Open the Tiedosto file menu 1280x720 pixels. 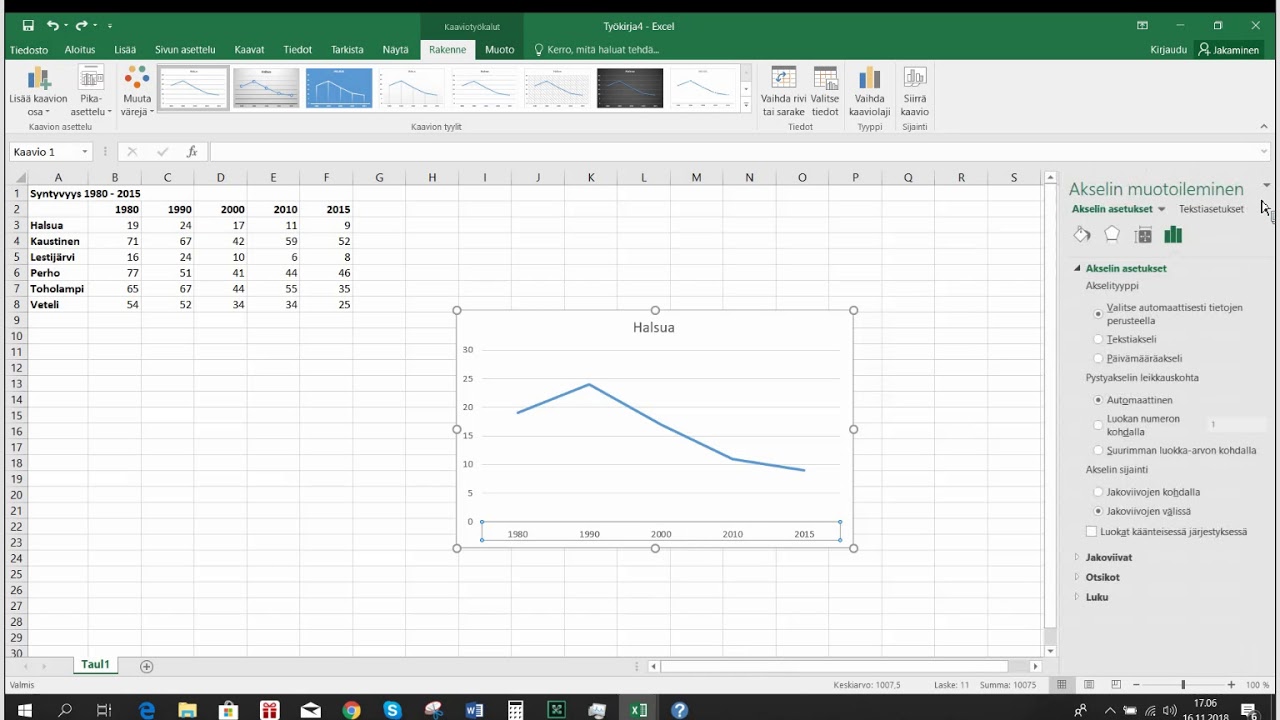(x=29, y=50)
